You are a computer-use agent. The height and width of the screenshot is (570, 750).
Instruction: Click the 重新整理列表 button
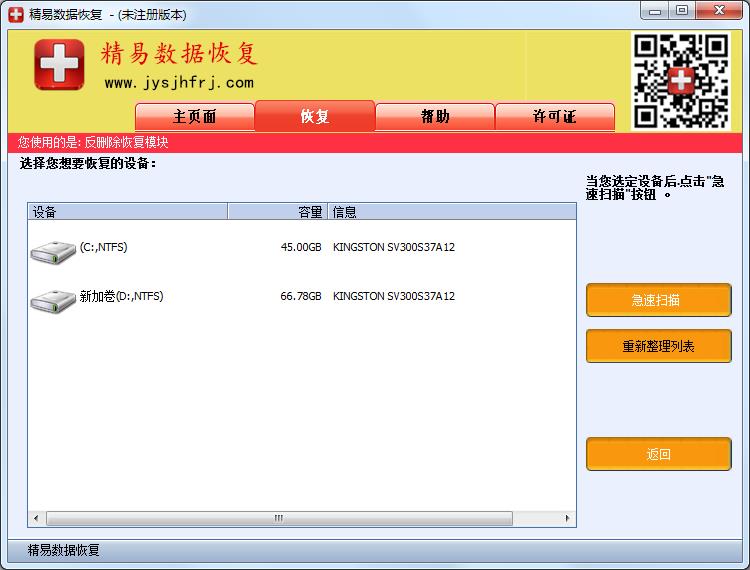[658, 347]
